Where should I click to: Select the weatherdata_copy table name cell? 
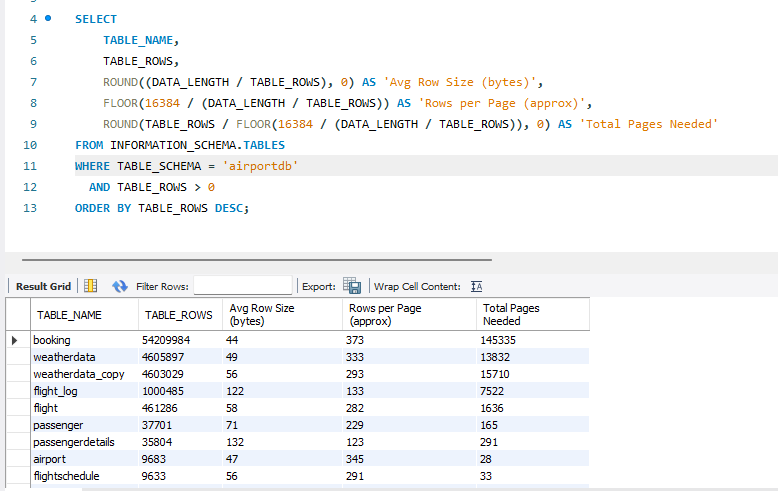coord(79,374)
